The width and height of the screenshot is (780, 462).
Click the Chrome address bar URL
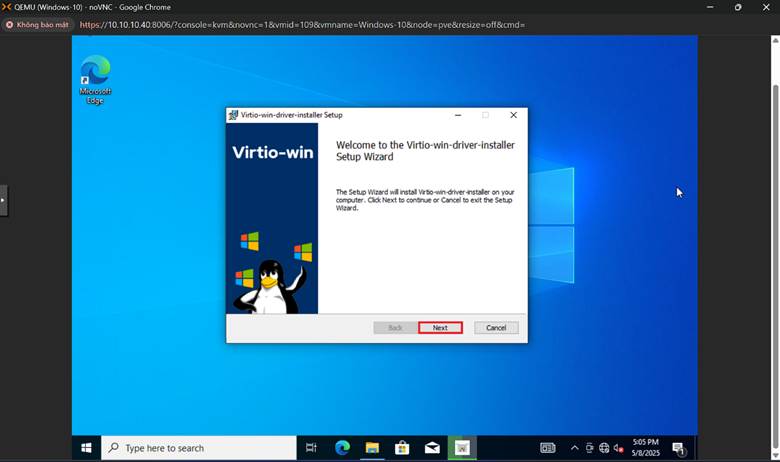(x=300, y=25)
